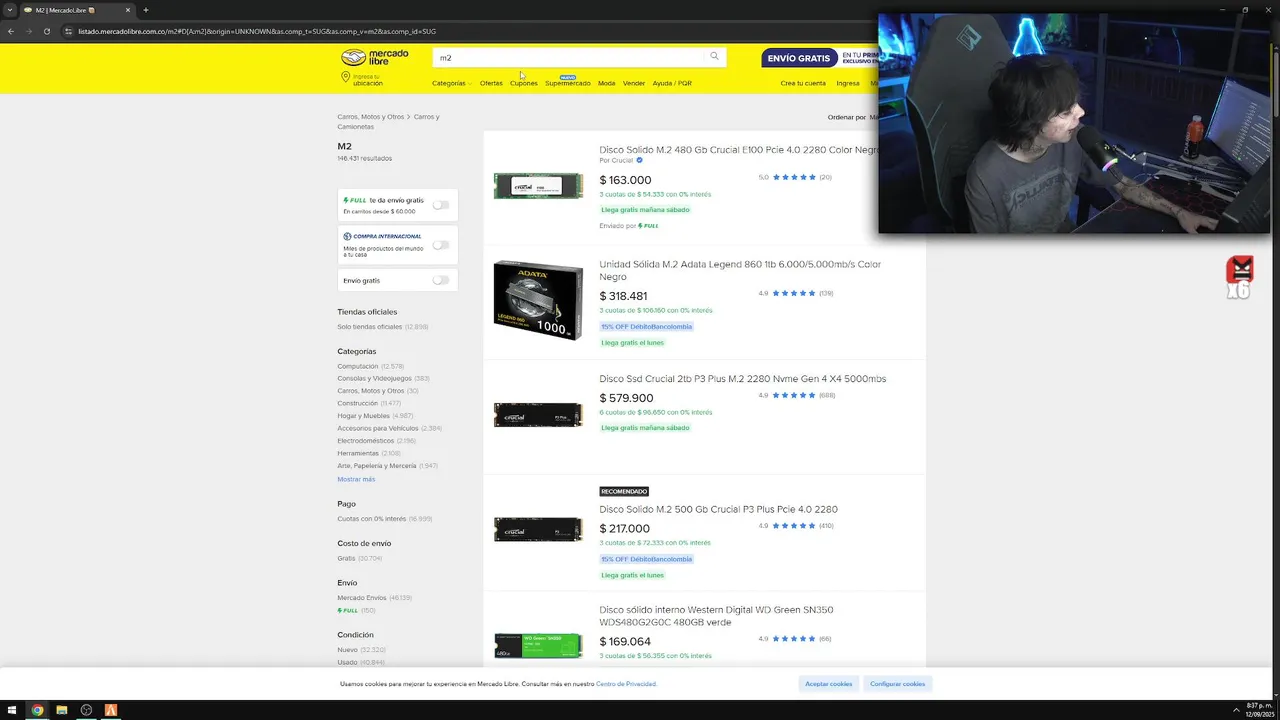
Task: Open Crucial E100 480 Gb product thumbnail
Action: click(538, 186)
